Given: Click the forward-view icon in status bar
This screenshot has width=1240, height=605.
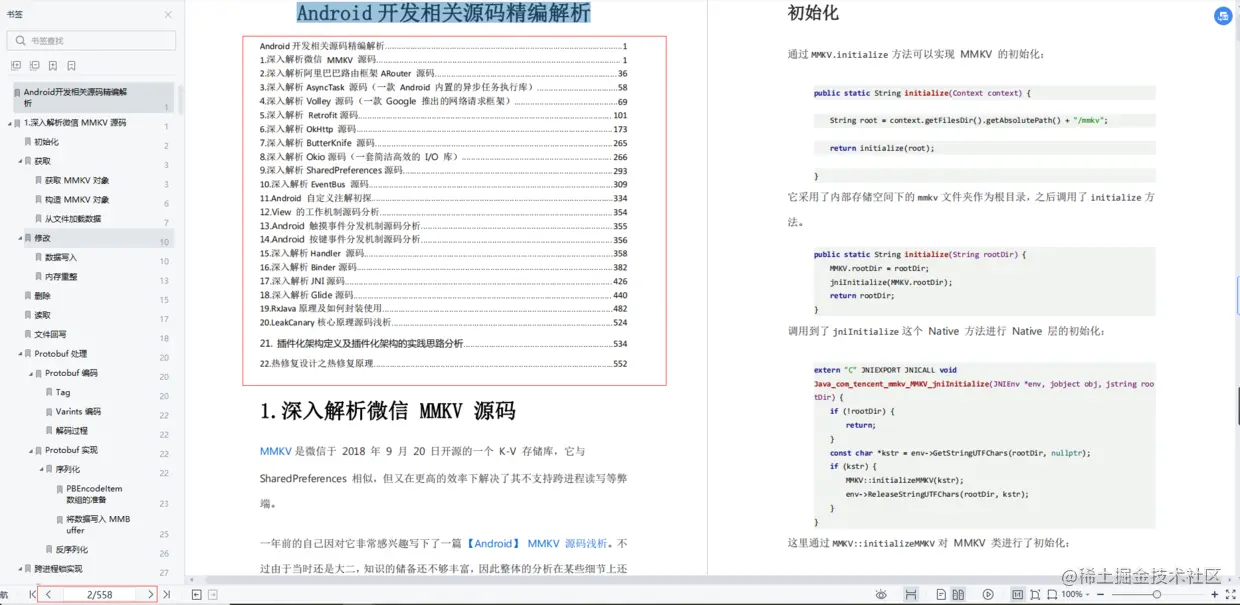Looking at the screenshot, I should [x=213, y=595].
